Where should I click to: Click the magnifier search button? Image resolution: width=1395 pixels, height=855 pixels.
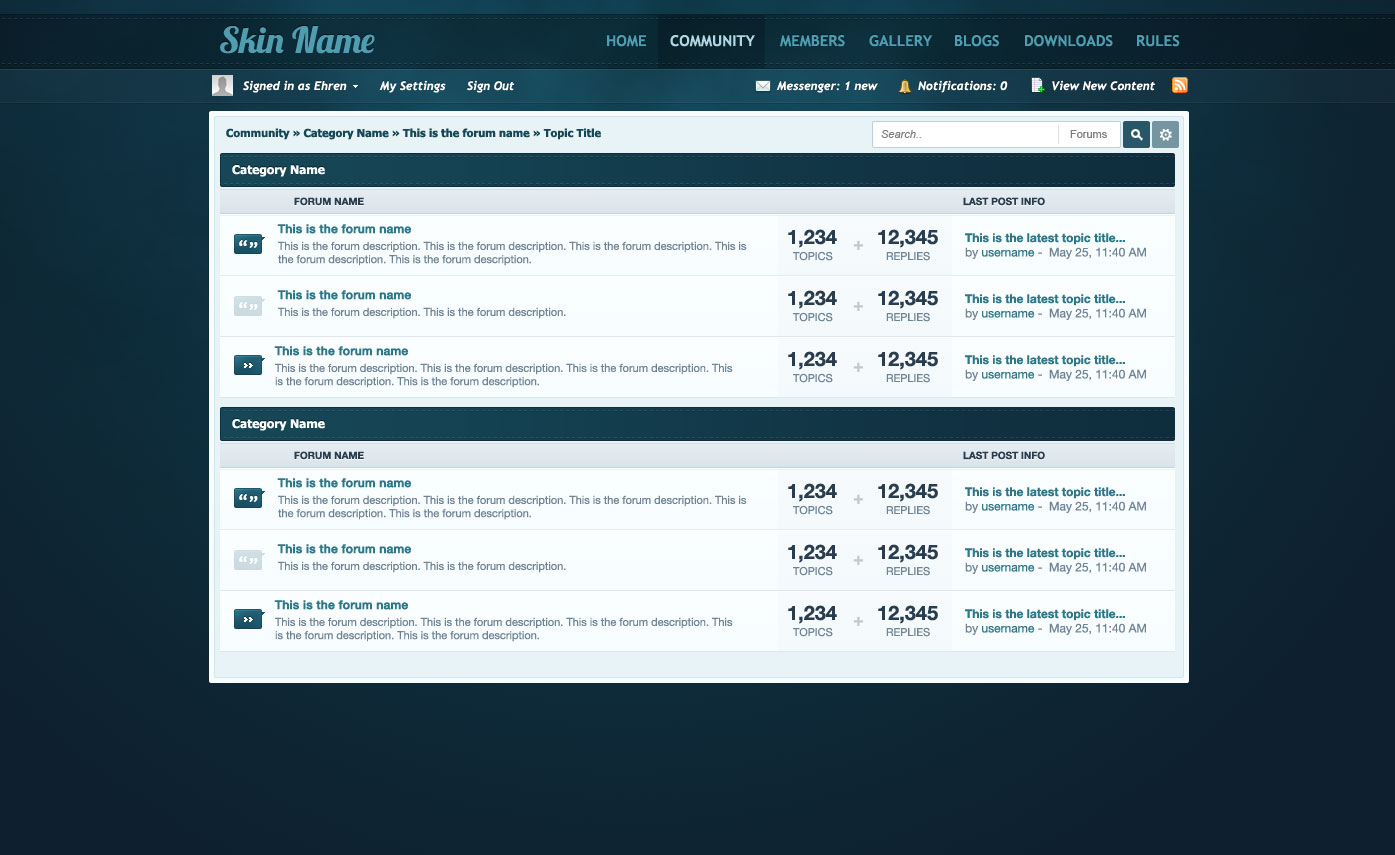point(1136,135)
